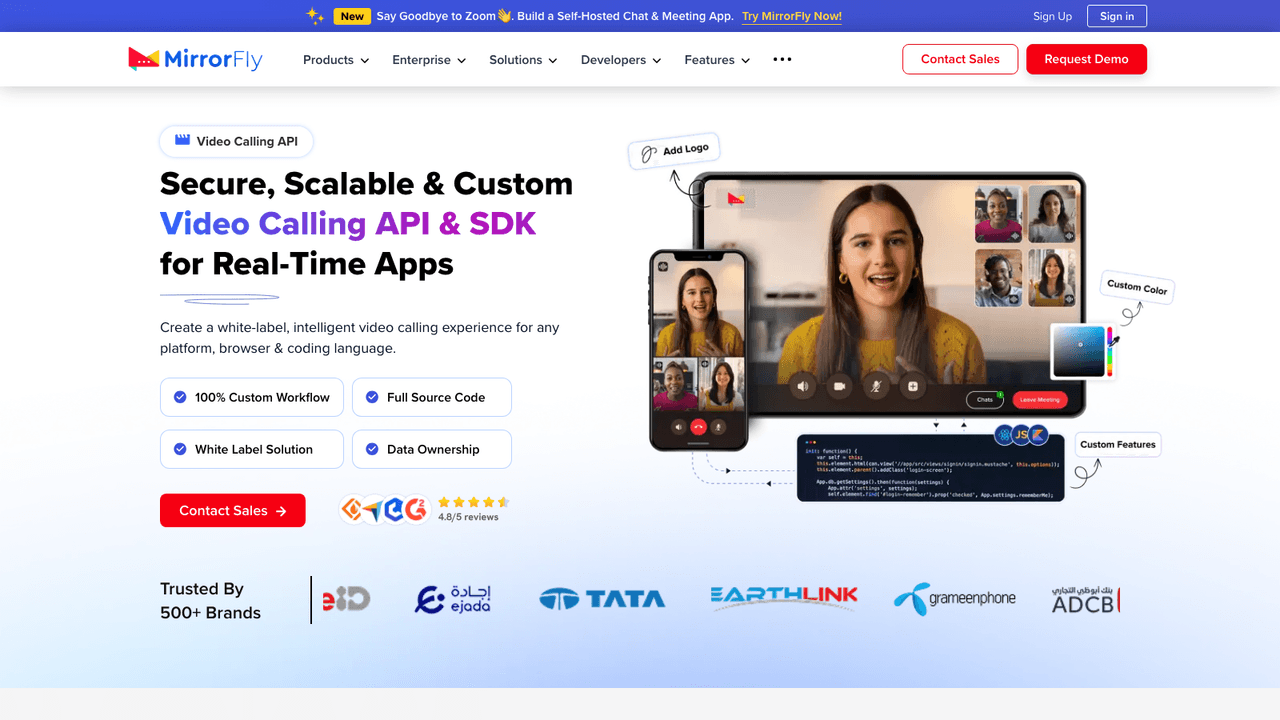This screenshot has height=720, width=1280.
Task: Click the Kotlin logo above the code snippet
Action: click(1038, 434)
